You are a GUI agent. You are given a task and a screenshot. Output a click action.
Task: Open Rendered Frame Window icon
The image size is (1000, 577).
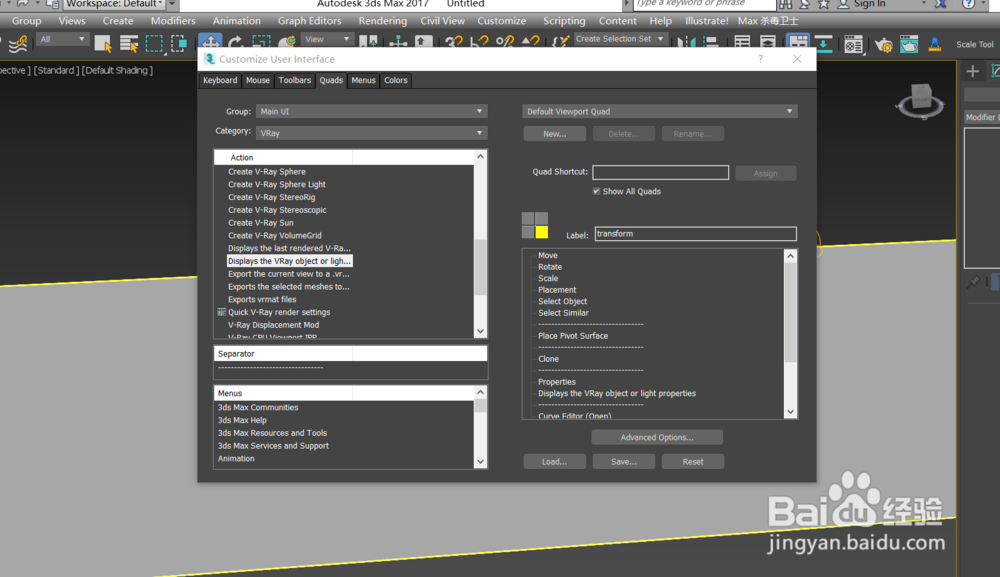pos(909,44)
